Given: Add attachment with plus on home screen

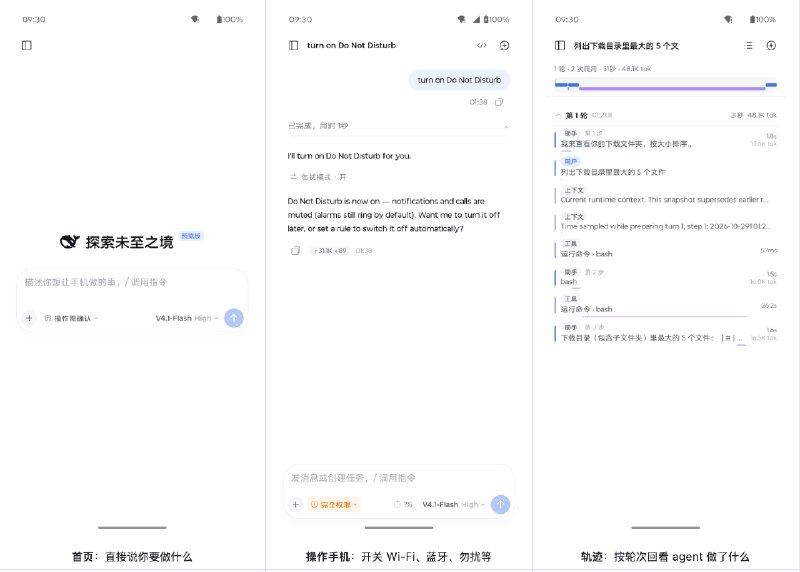Looking at the screenshot, I should pyautogui.click(x=29, y=318).
